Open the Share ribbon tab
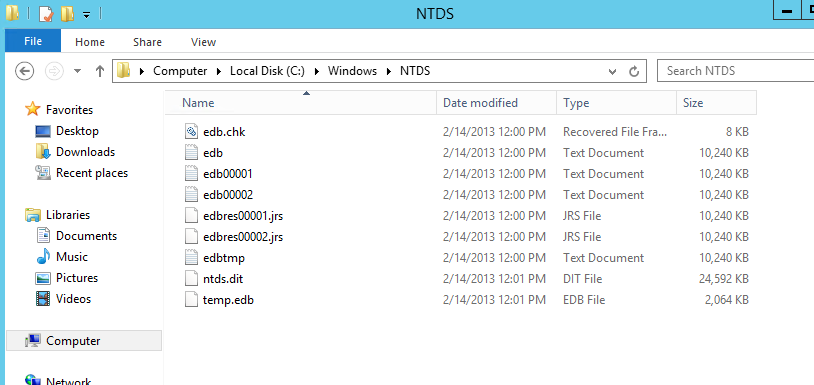 click(147, 42)
